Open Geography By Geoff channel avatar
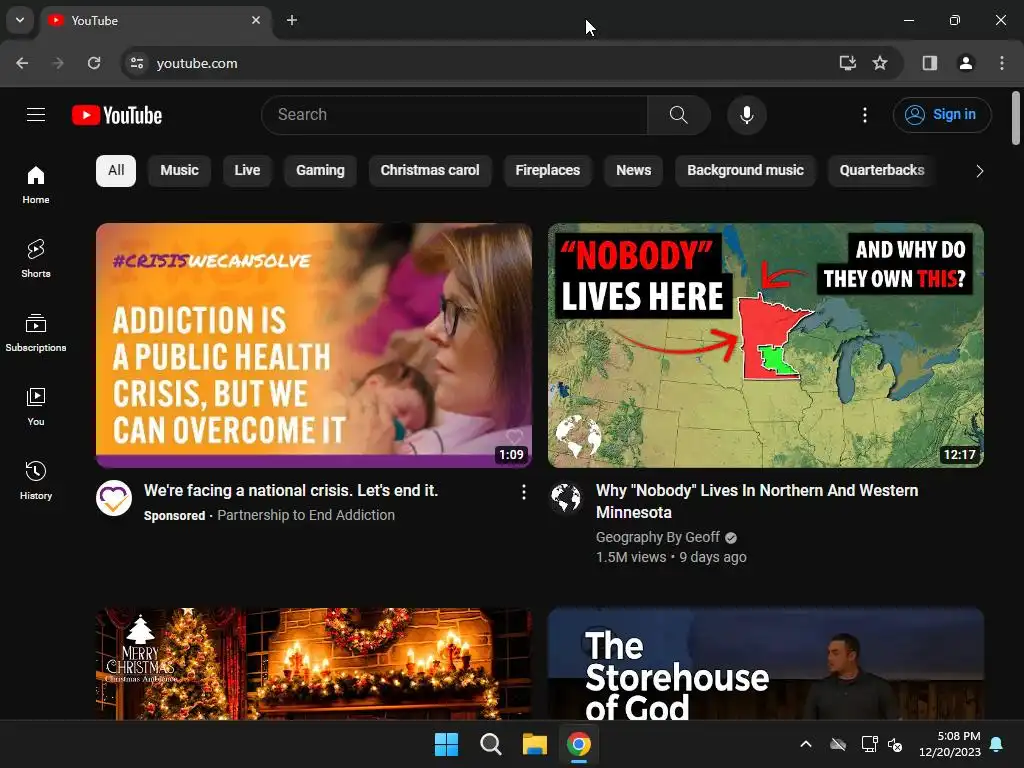 (566, 498)
